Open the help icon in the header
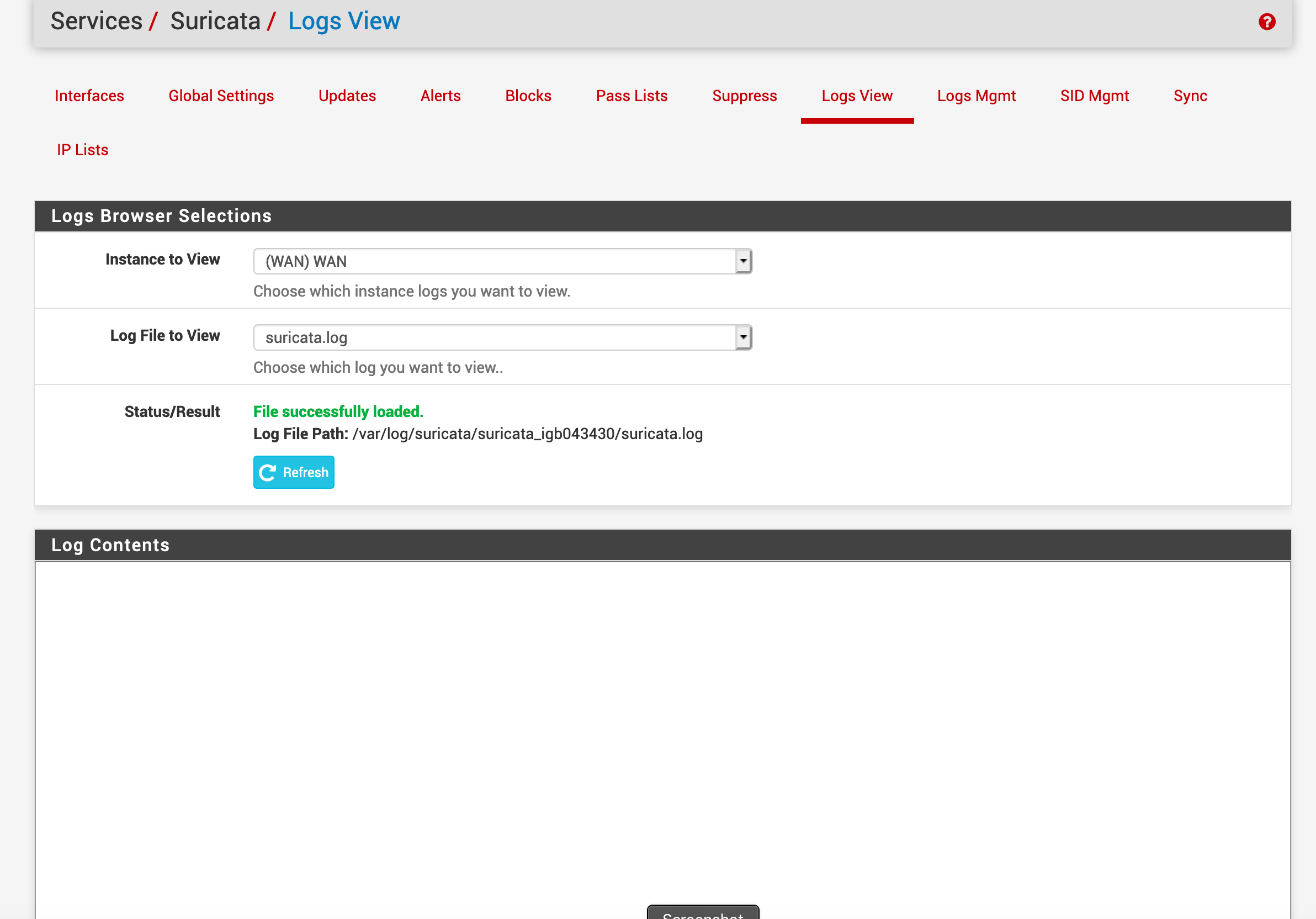 [1267, 22]
